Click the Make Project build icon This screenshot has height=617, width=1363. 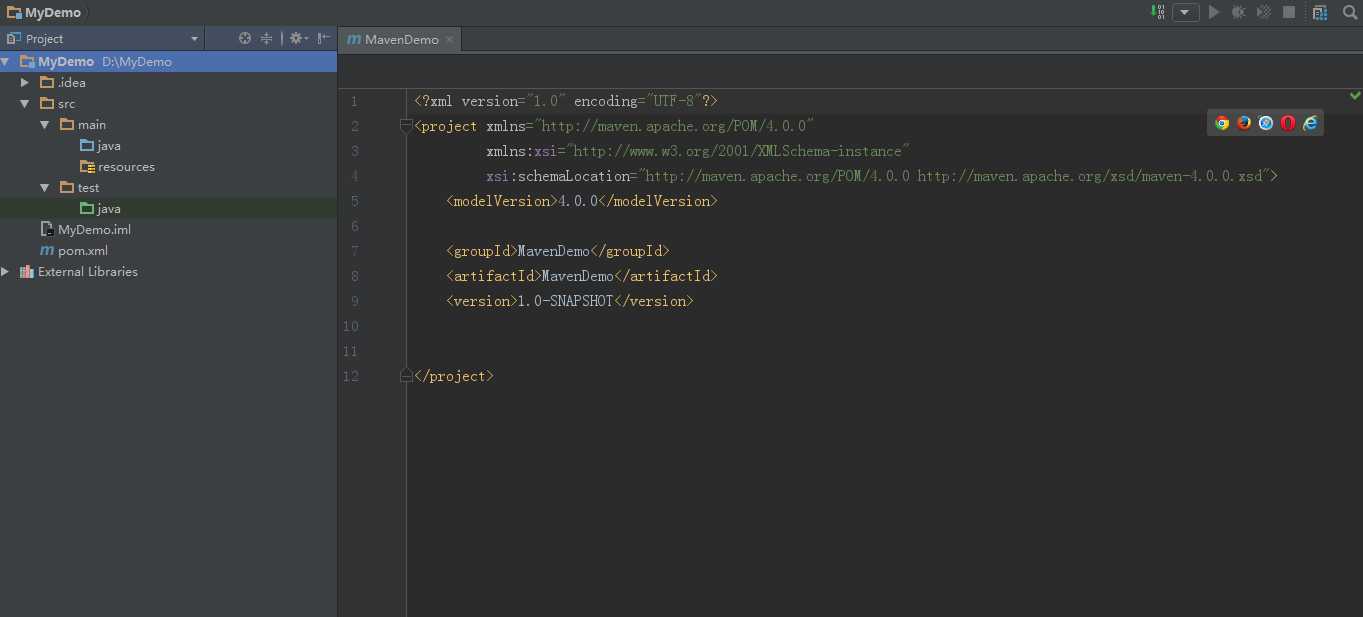tap(1158, 12)
